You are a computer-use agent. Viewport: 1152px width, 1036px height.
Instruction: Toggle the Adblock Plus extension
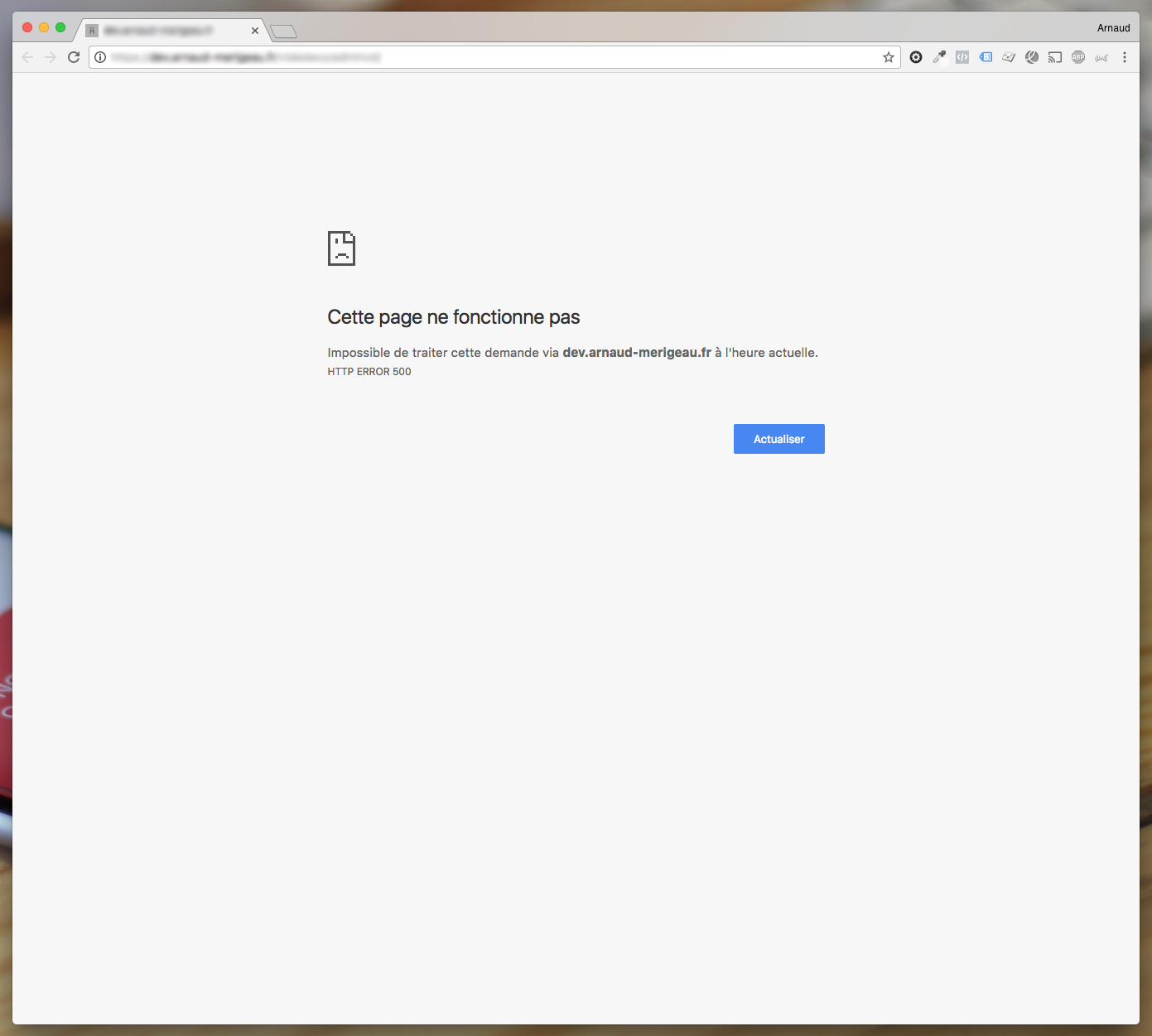point(1078,57)
